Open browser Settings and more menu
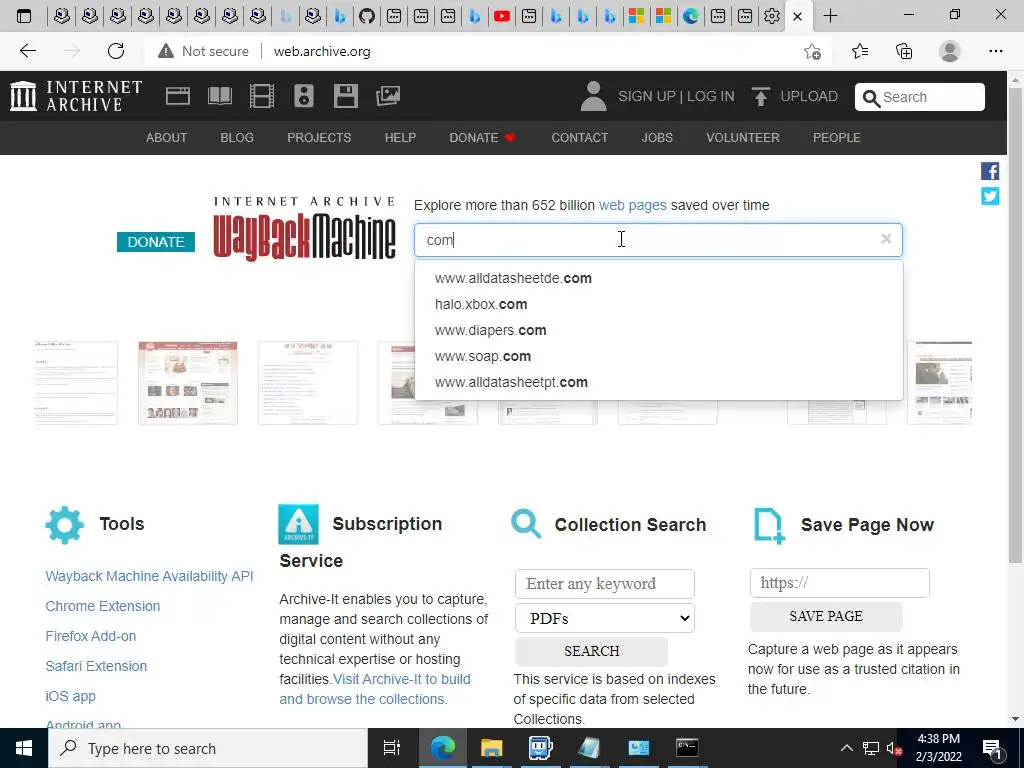1024x768 pixels. point(995,51)
